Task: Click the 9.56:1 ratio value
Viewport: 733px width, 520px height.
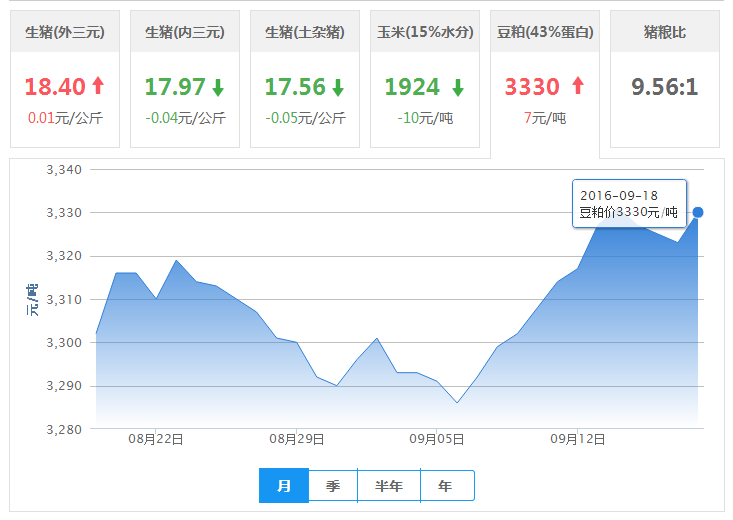Action: click(x=665, y=87)
